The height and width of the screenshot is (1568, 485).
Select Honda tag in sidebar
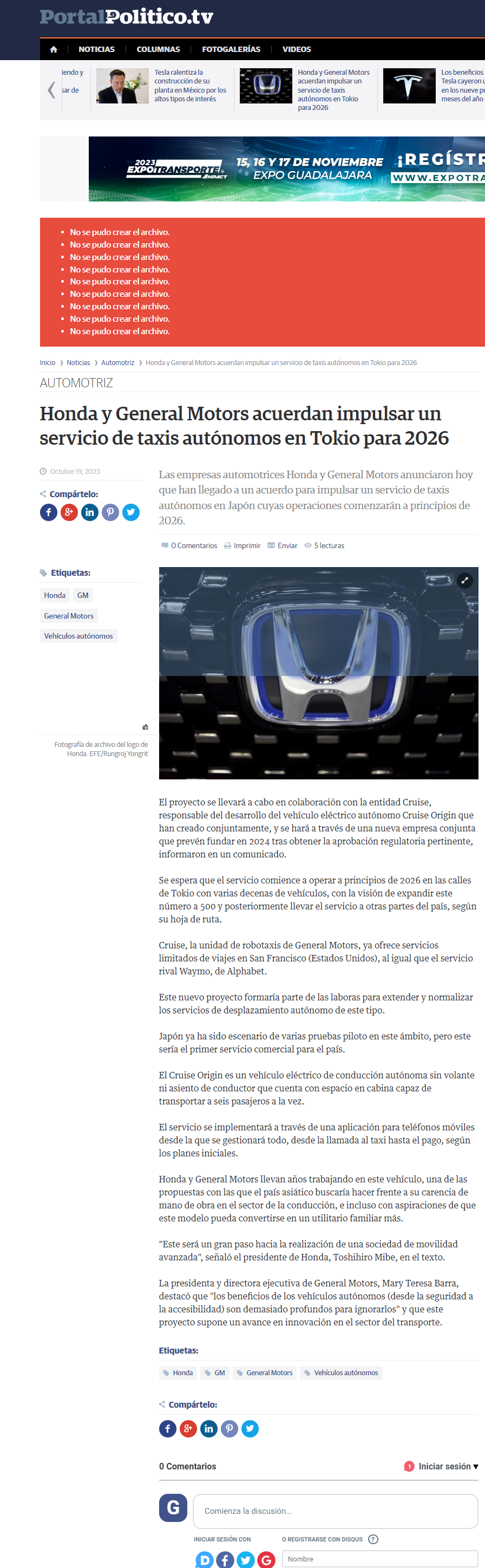click(x=55, y=595)
